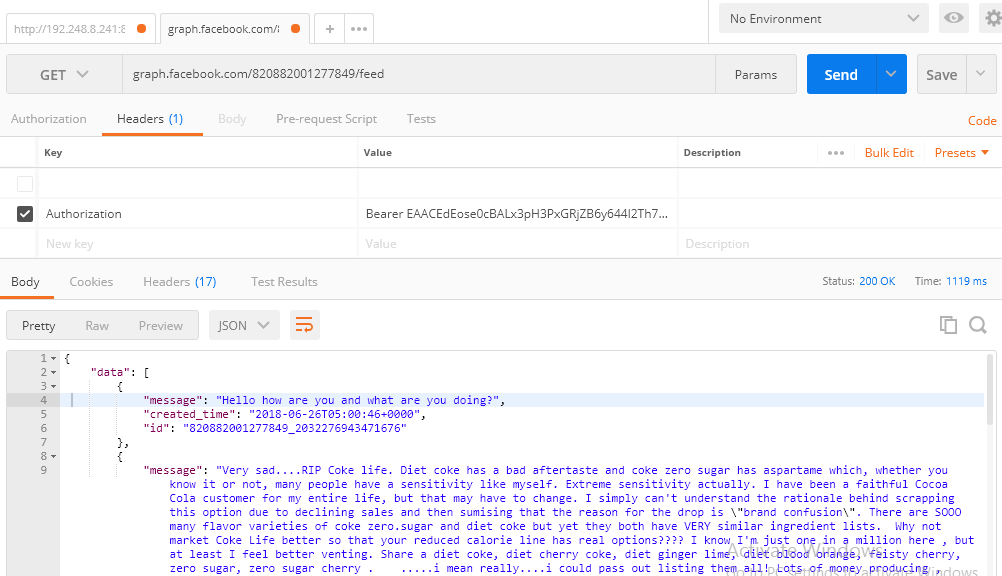1002x576 pixels.
Task: Click the environment quick look eye icon
Action: pos(953,18)
